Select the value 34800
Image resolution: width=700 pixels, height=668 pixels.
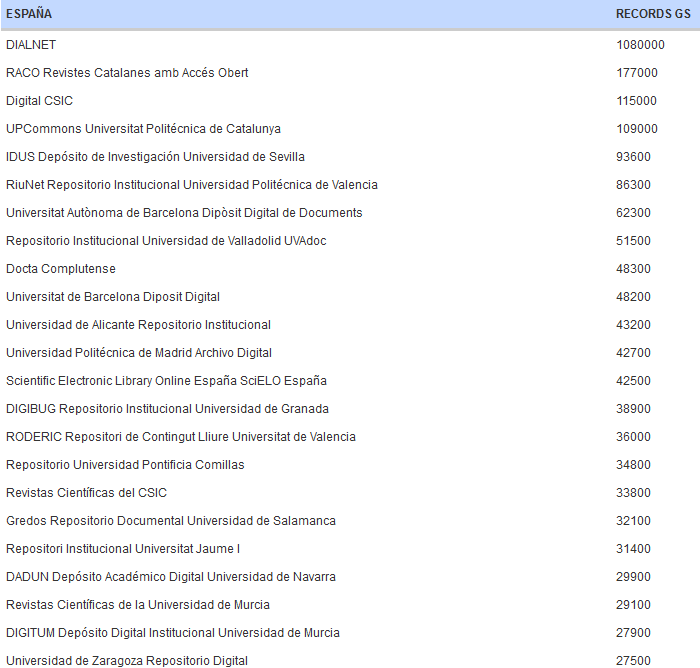[633, 465]
